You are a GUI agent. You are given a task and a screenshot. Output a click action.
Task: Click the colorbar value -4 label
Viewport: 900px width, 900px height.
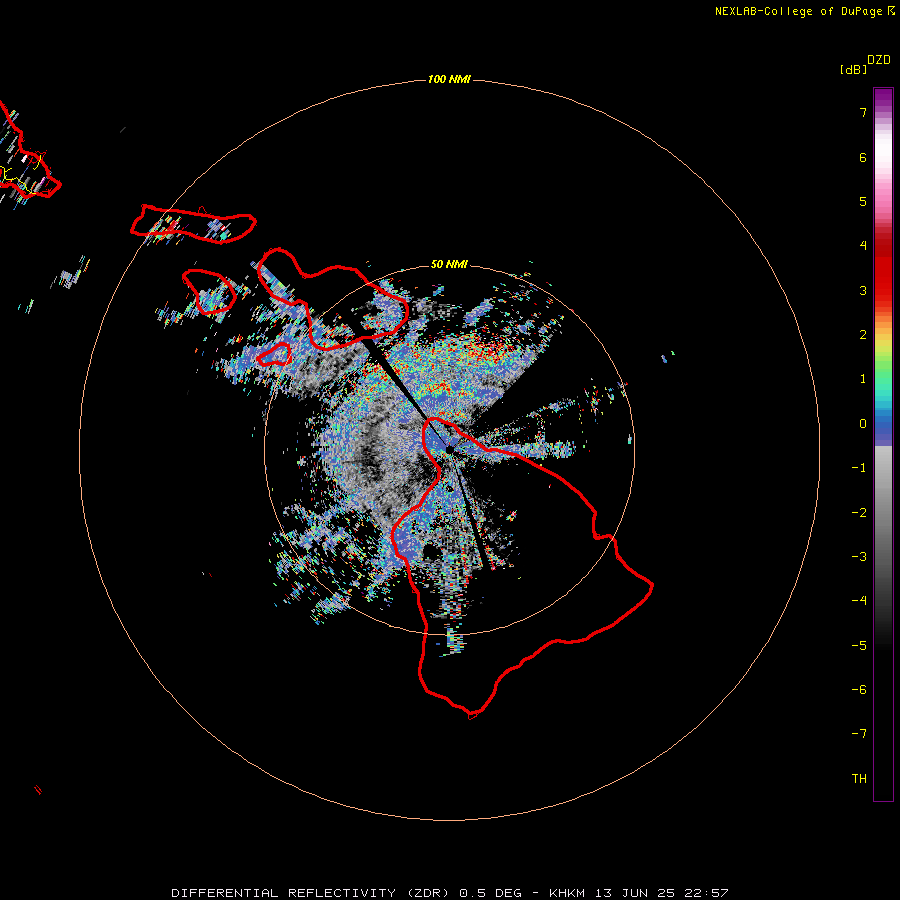[x=859, y=601]
